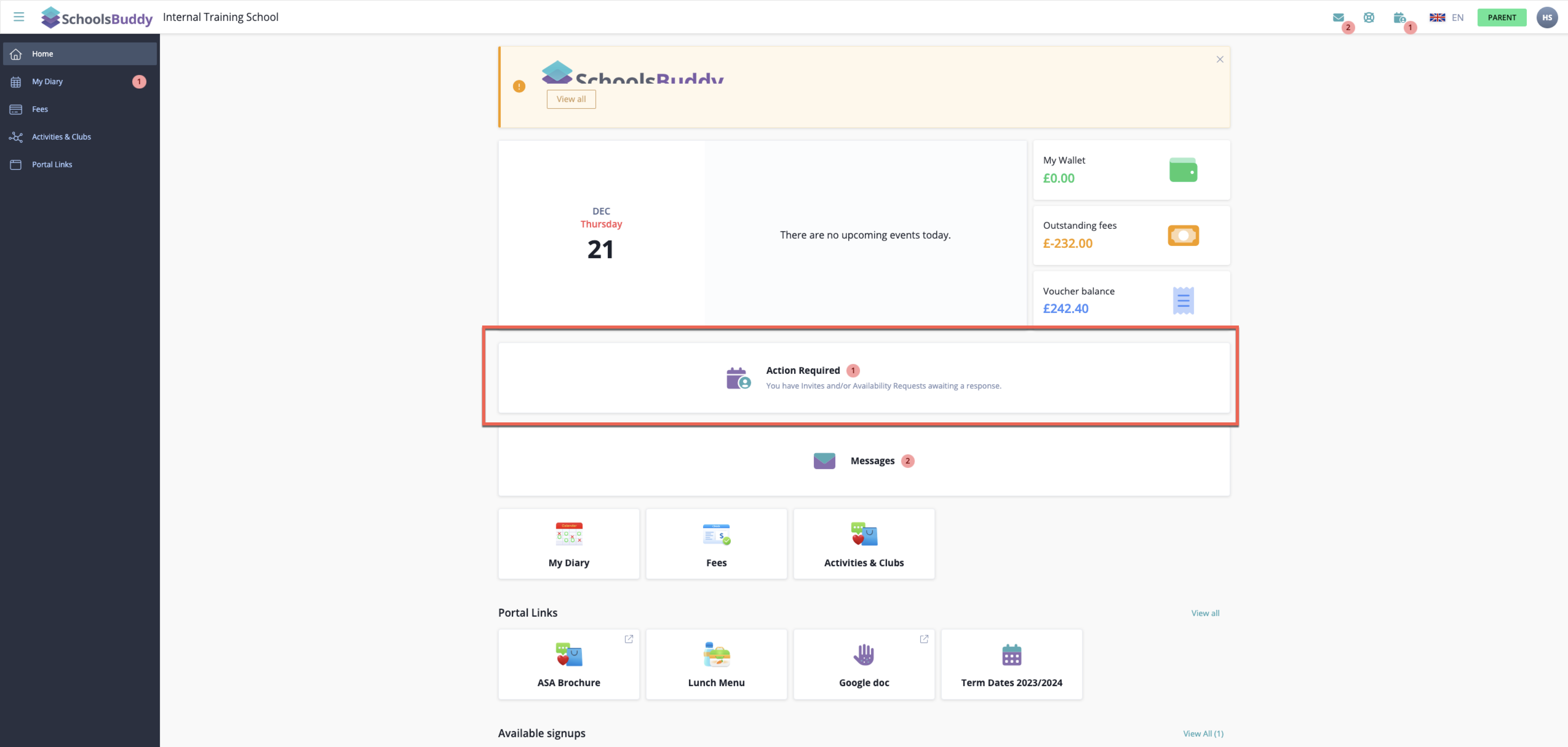Open Activities & Clubs in sidebar
Viewport: 1568px width, 747px height.
point(61,137)
